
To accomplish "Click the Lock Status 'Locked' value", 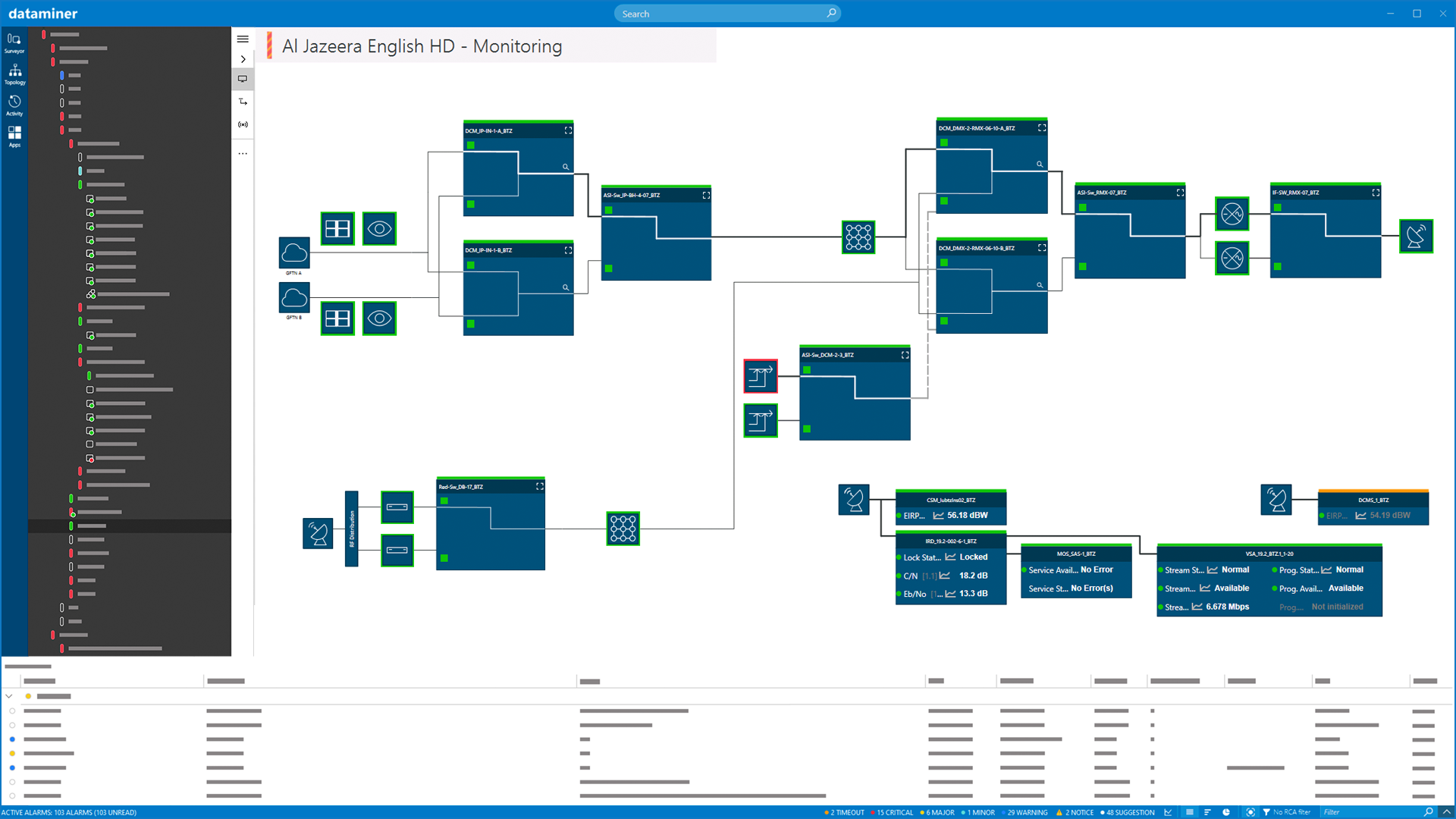I will (973, 557).
